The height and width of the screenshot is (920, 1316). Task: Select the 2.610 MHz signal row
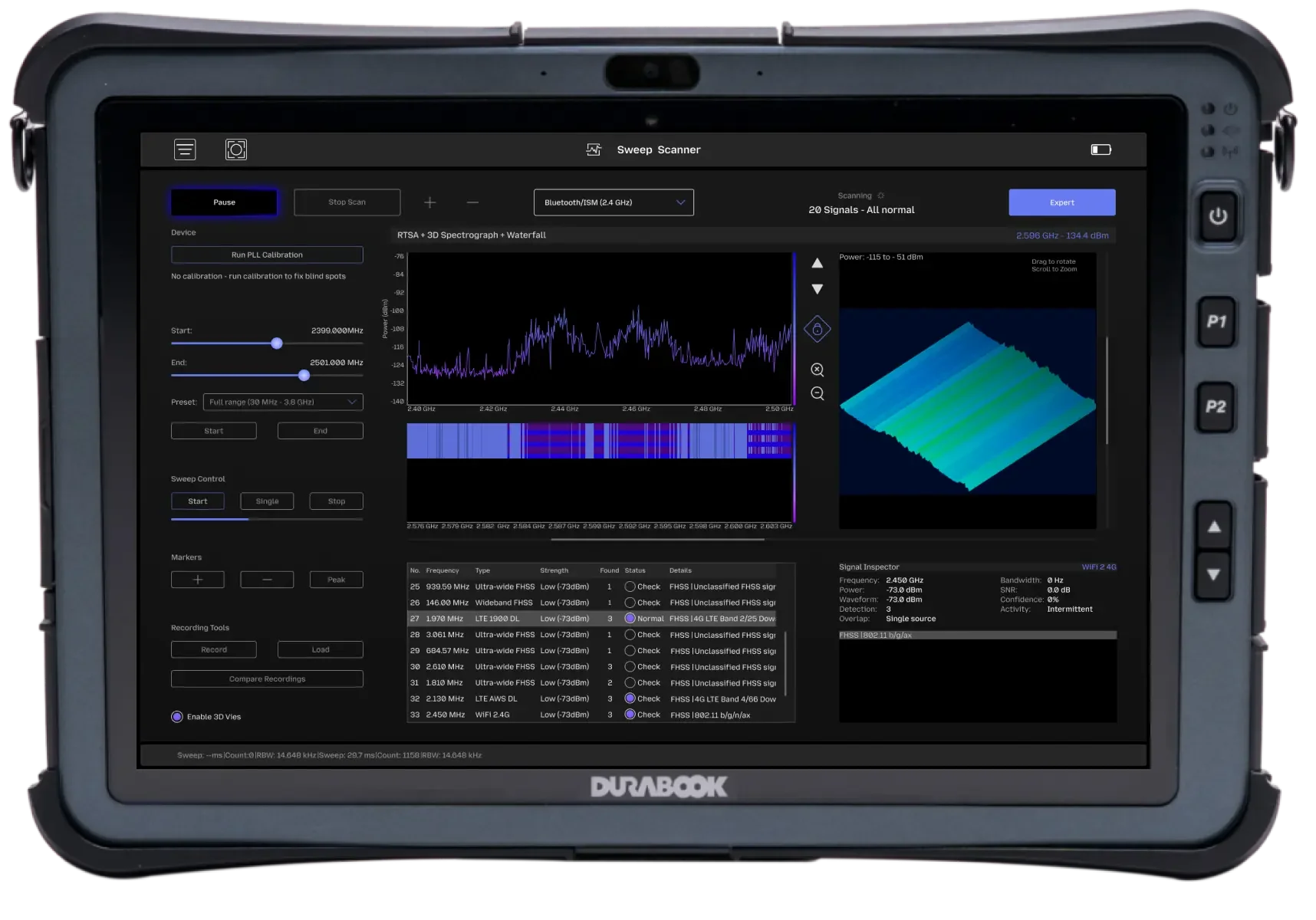593,667
